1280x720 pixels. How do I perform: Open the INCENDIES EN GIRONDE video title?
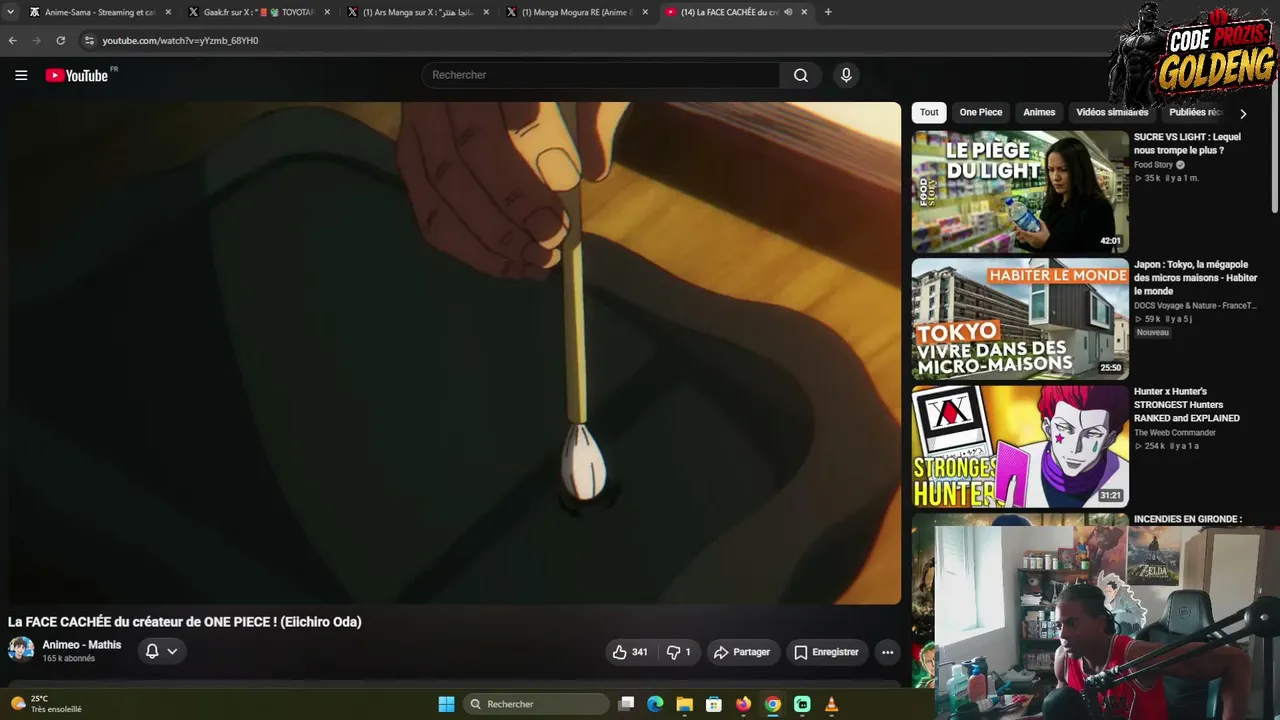pyautogui.click(x=1188, y=519)
